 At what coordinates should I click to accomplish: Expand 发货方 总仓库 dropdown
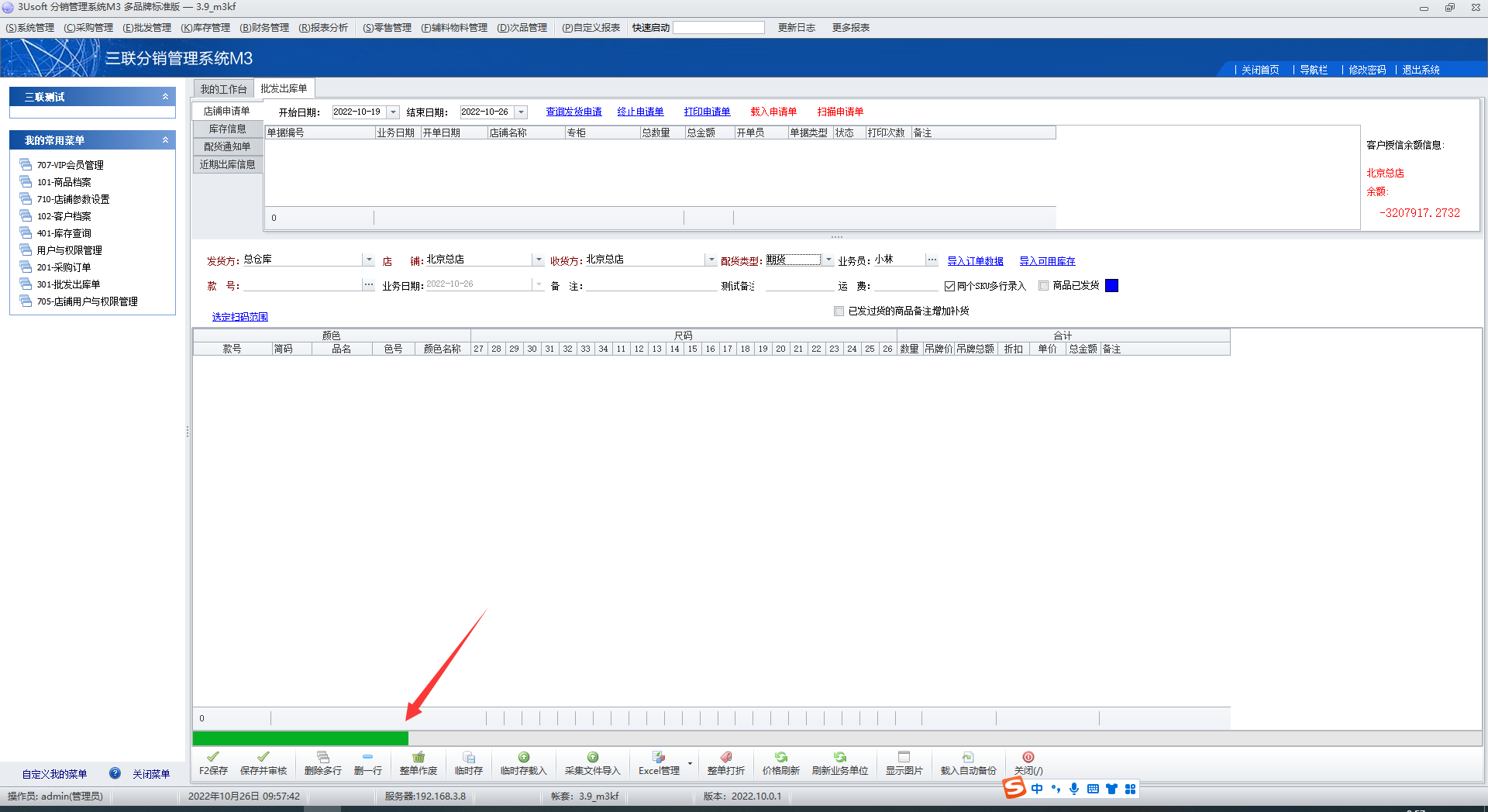click(x=369, y=260)
